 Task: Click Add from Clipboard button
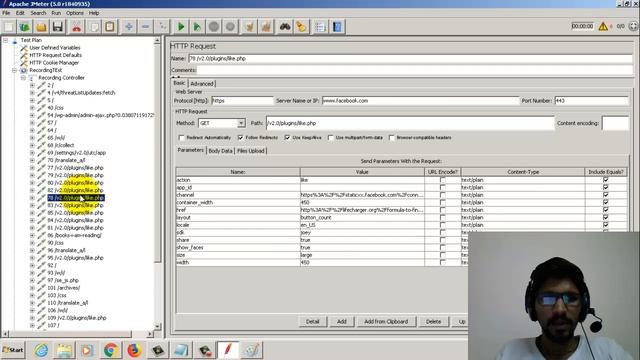point(386,322)
